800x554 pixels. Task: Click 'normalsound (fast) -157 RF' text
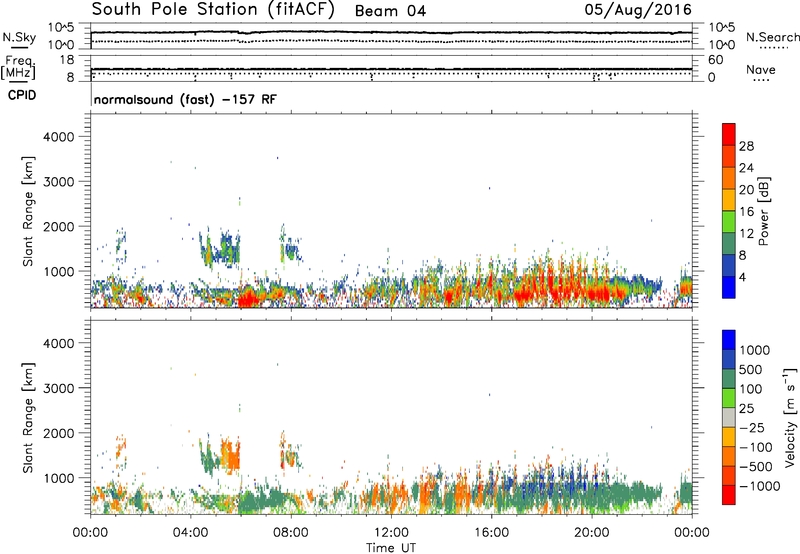tap(185, 99)
